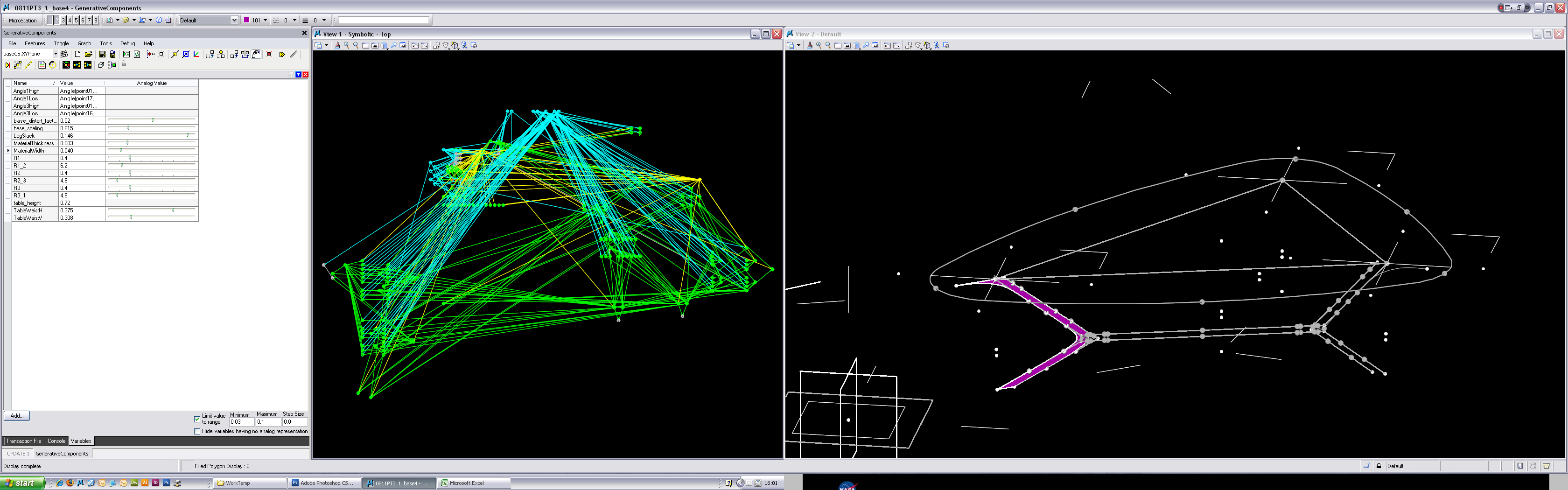Click the Minimum range input field
This screenshot has height=490, width=1568.
[x=242, y=421]
